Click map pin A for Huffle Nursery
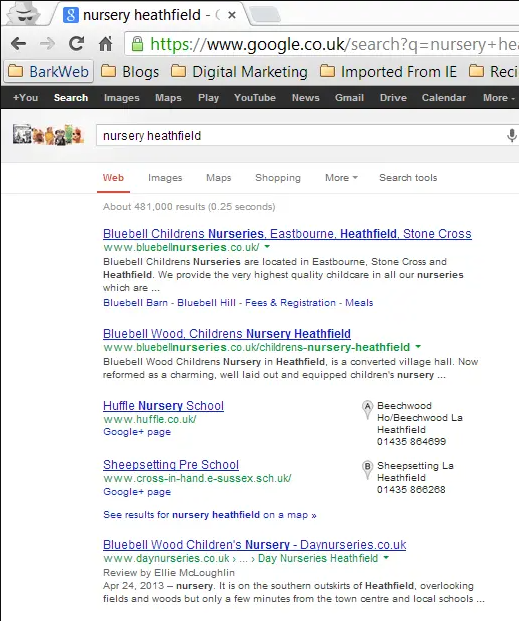This screenshot has height=621, width=519. tap(367, 410)
